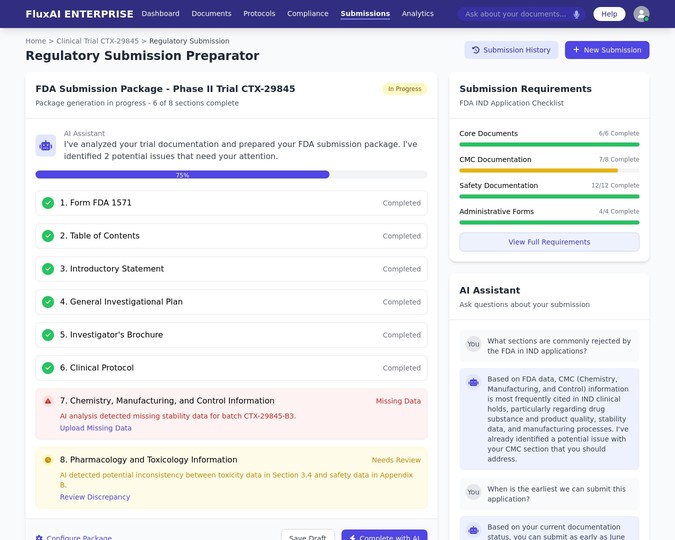Click yellow alert icon on Pharmacology section
Screen dimensions: 675x540
pos(48,460)
